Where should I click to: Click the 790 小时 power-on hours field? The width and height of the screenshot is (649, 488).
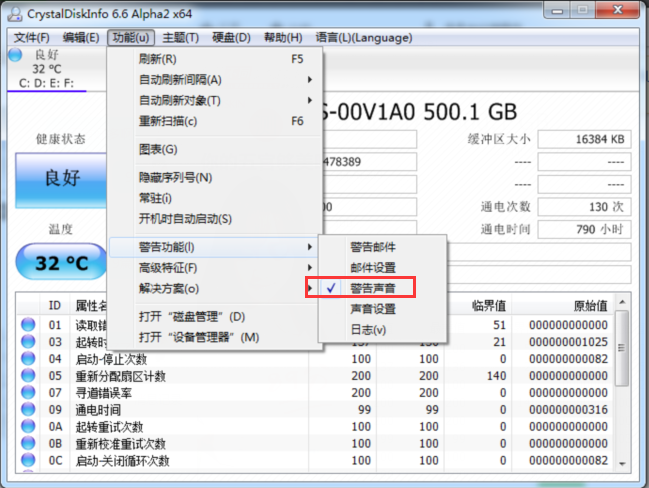pyautogui.click(x=584, y=229)
